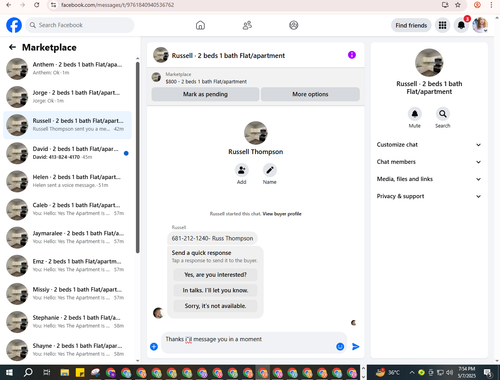This screenshot has height=380, width=500.
Task: Add people to Russell Thompson chat
Action: pos(241,170)
